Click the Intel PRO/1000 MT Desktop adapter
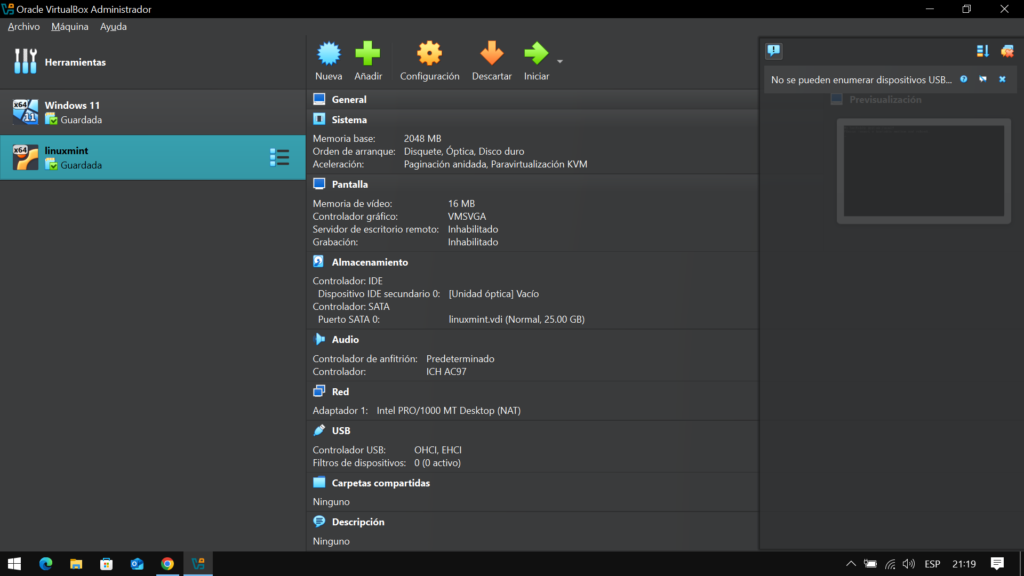The image size is (1024, 576). 449,411
